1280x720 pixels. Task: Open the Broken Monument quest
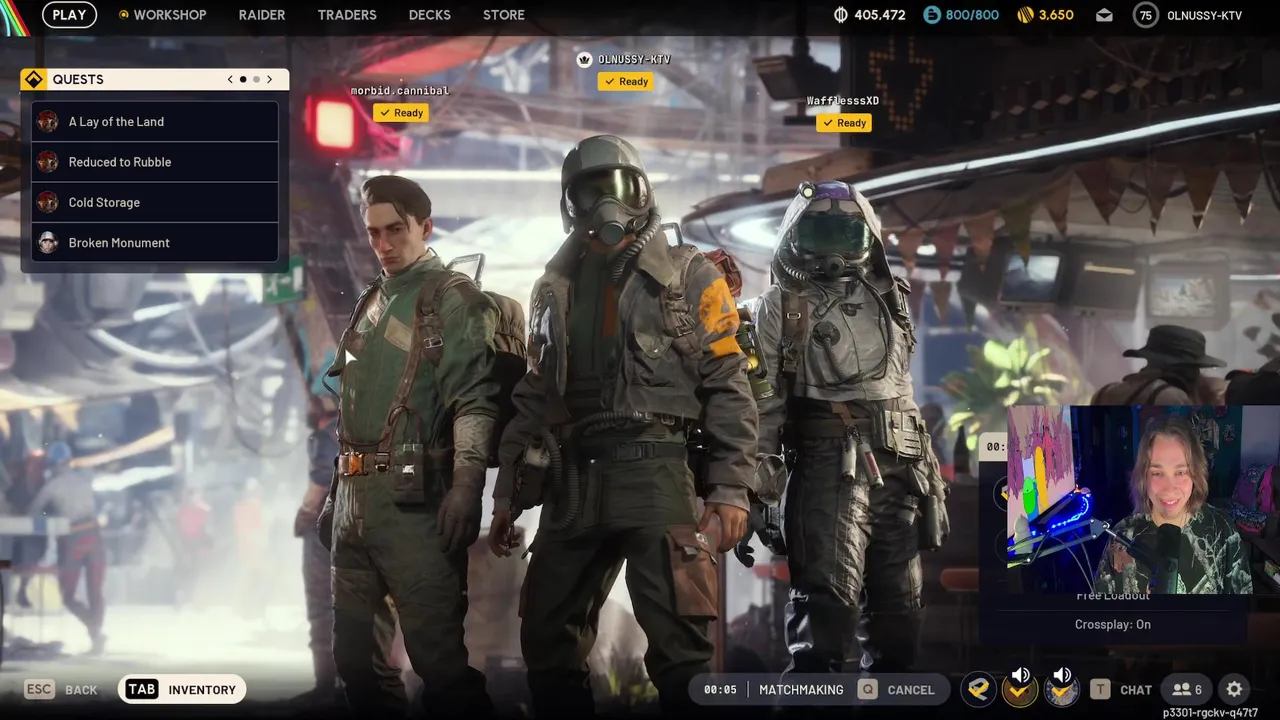click(155, 243)
